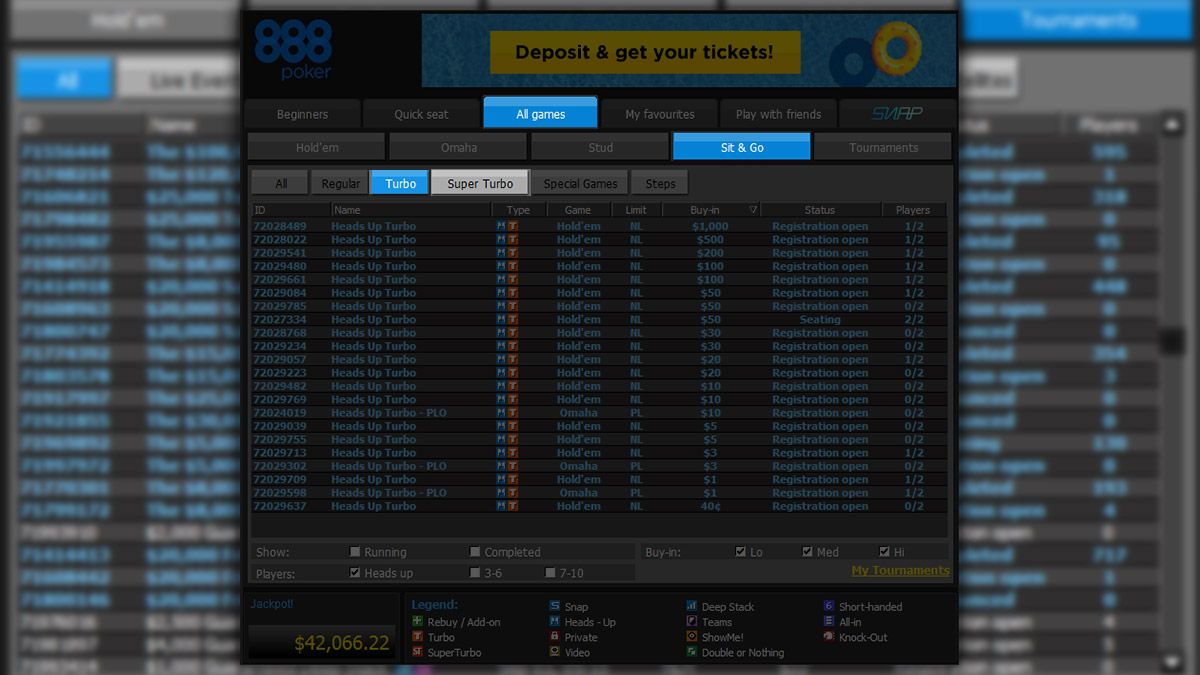
Task: Toggle the Hi buy-in checkbox
Action: (884, 552)
